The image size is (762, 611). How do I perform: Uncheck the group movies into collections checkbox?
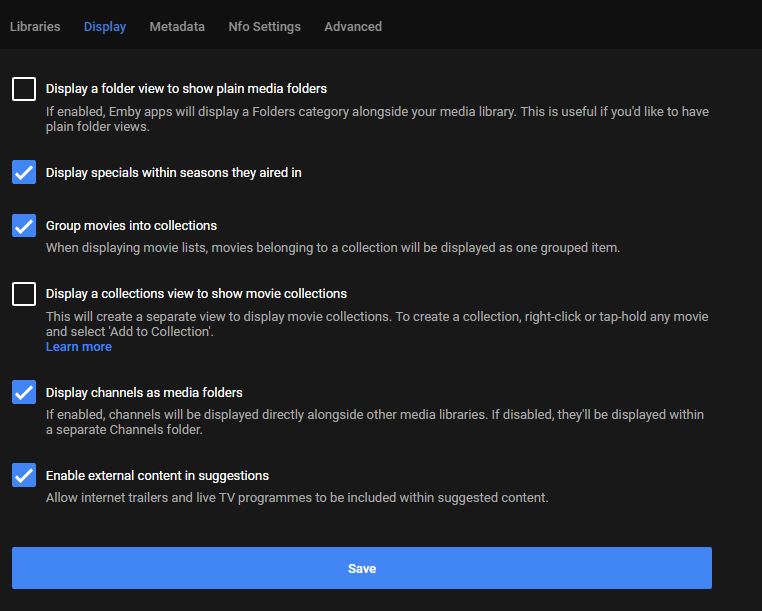(24, 226)
